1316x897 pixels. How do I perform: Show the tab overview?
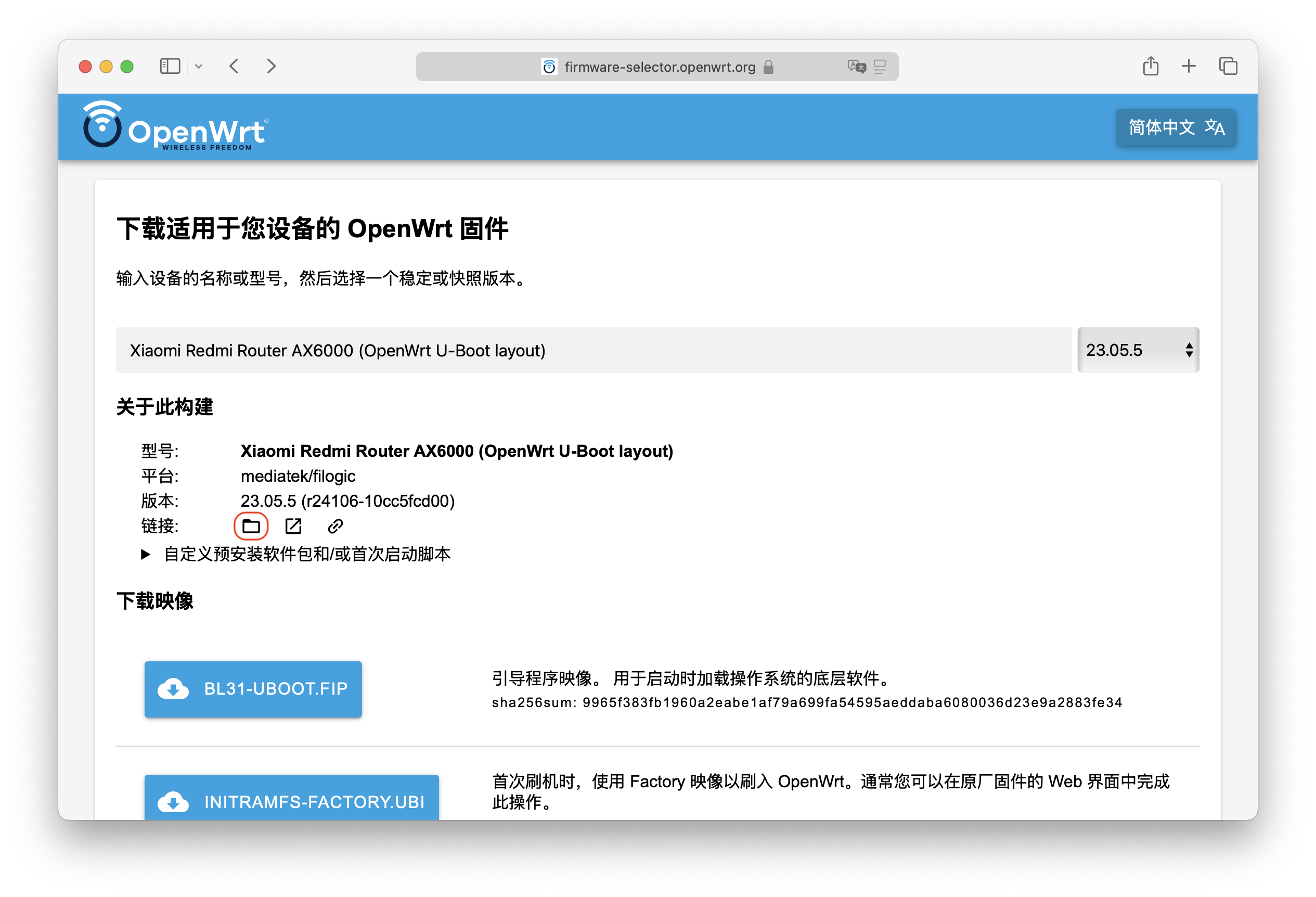(x=1228, y=66)
